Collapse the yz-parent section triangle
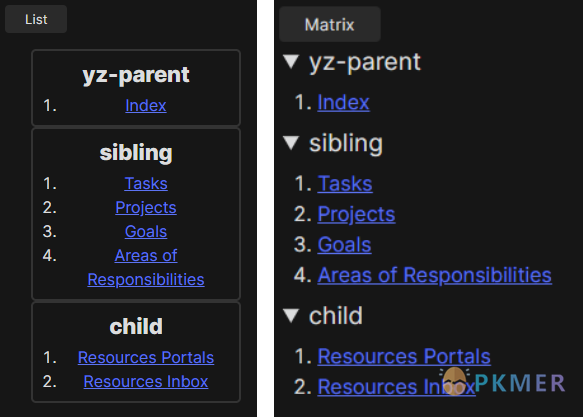Image resolution: width=583 pixels, height=417 pixels. (x=291, y=61)
